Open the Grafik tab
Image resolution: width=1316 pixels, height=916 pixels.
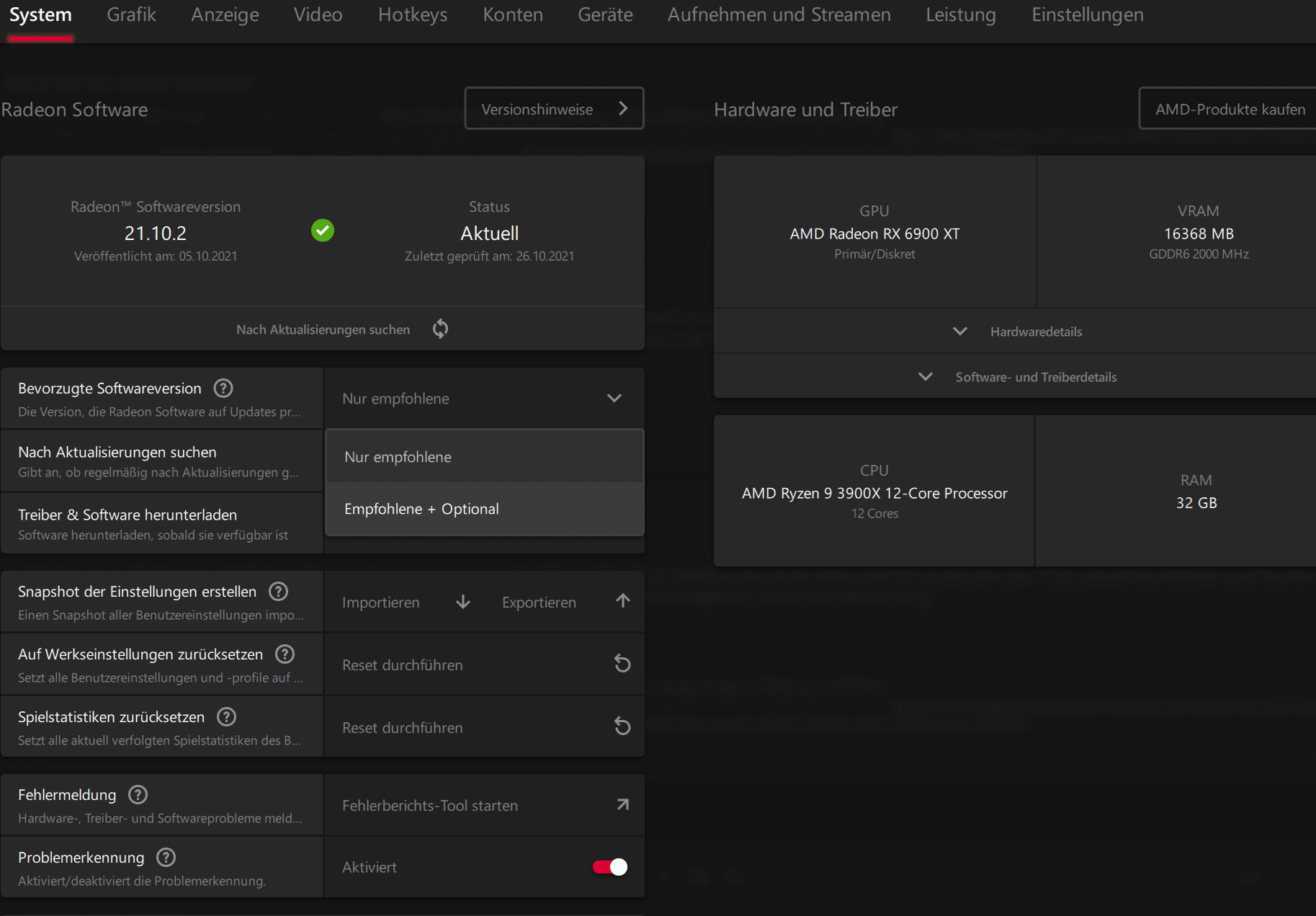[131, 15]
